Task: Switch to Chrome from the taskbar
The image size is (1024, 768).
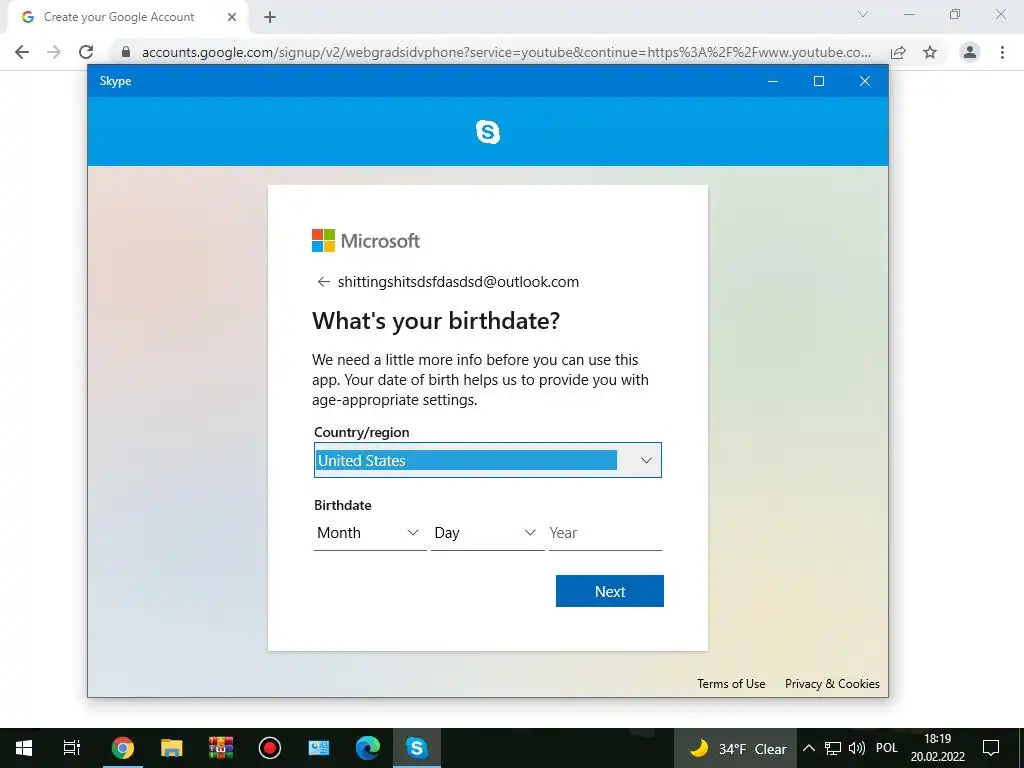Action: click(x=122, y=748)
